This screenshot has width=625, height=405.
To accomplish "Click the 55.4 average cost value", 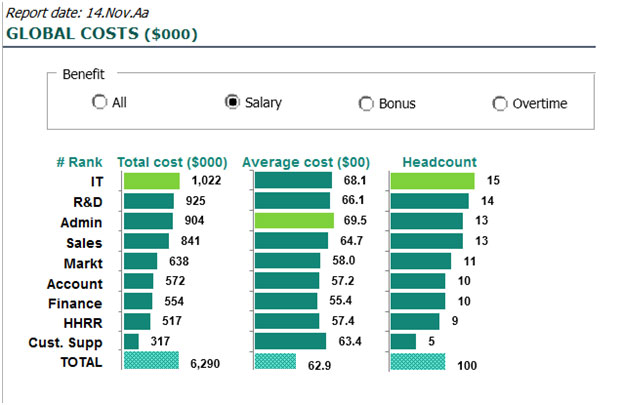I will (341, 300).
